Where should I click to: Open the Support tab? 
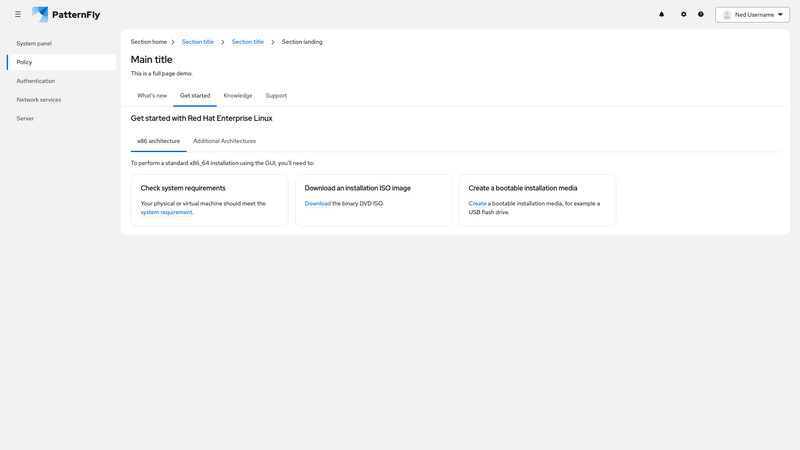pyautogui.click(x=276, y=95)
